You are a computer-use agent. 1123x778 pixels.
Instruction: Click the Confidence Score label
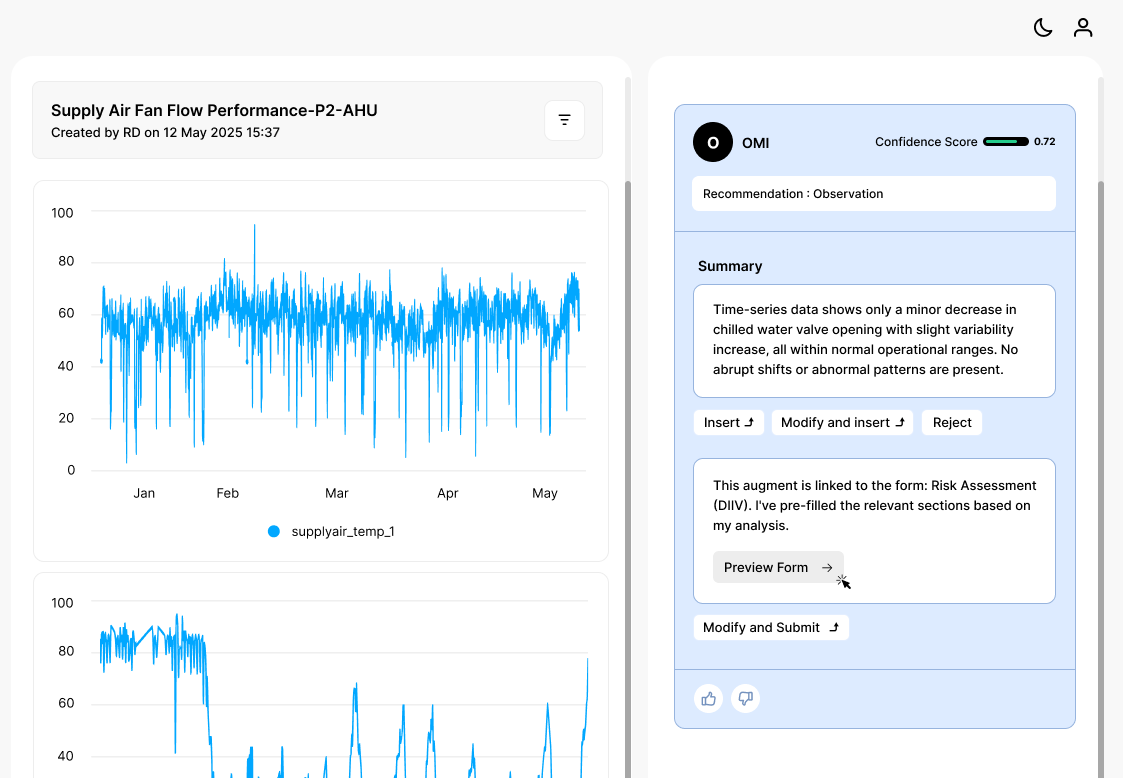point(926,142)
